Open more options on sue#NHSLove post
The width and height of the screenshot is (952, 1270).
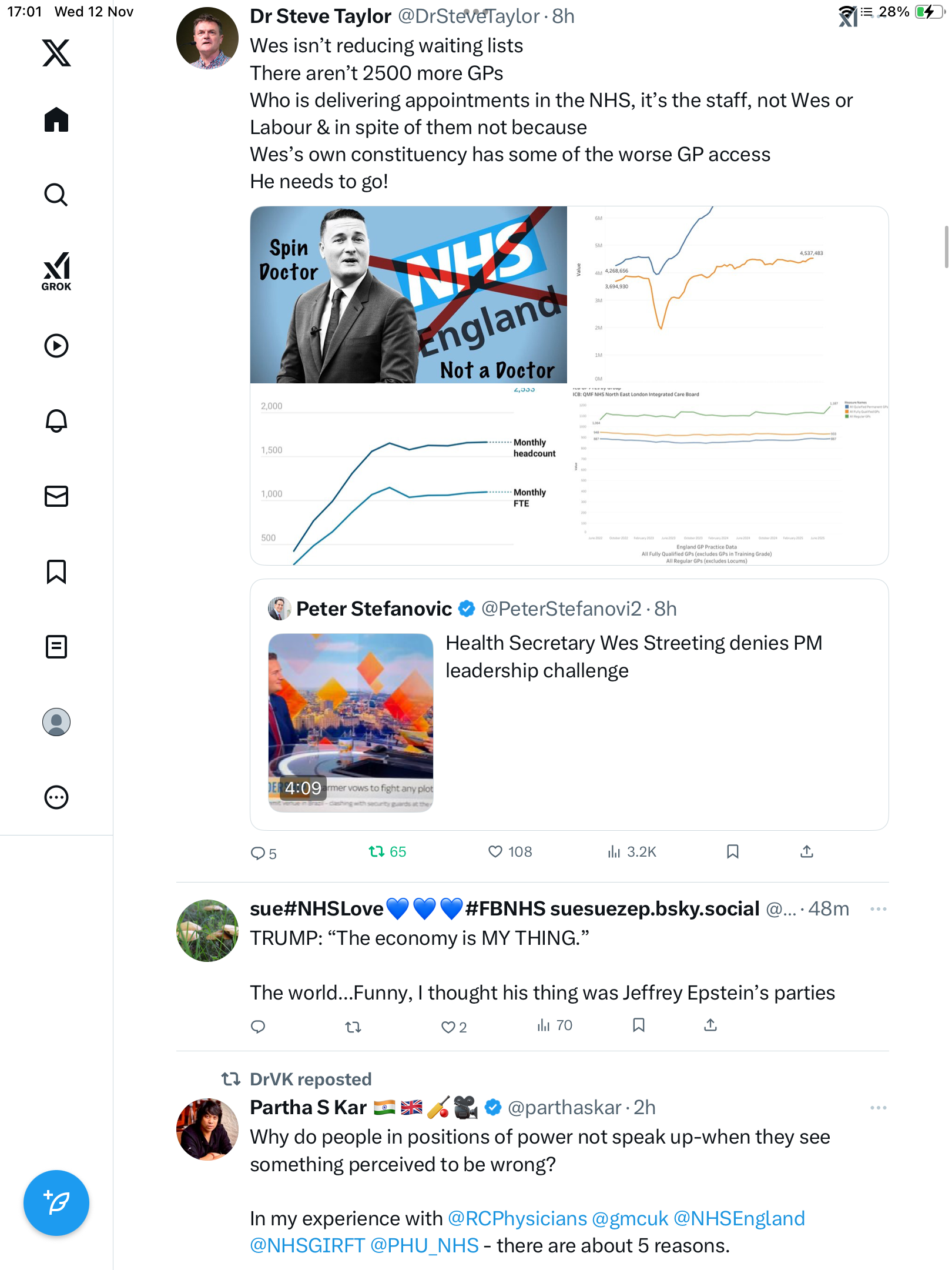tap(878, 909)
